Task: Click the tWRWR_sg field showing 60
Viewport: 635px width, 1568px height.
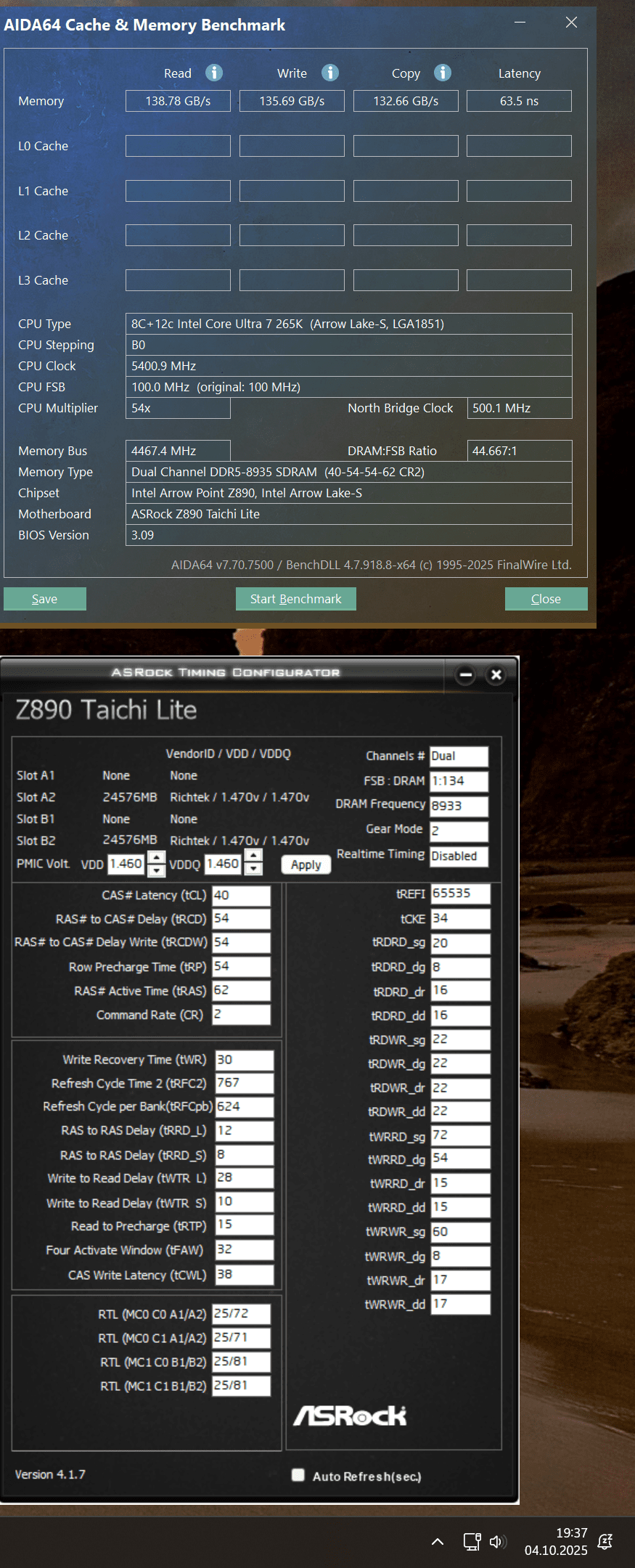Action: coord(461,1233)
